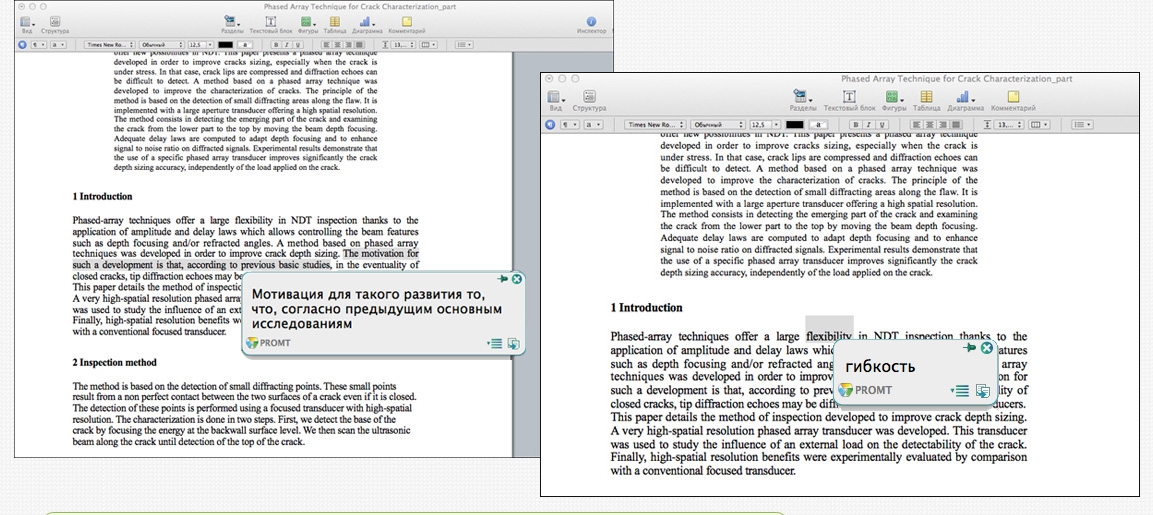
Task: Toggle italic formatting in left window
Action: (x=286, y=45)
